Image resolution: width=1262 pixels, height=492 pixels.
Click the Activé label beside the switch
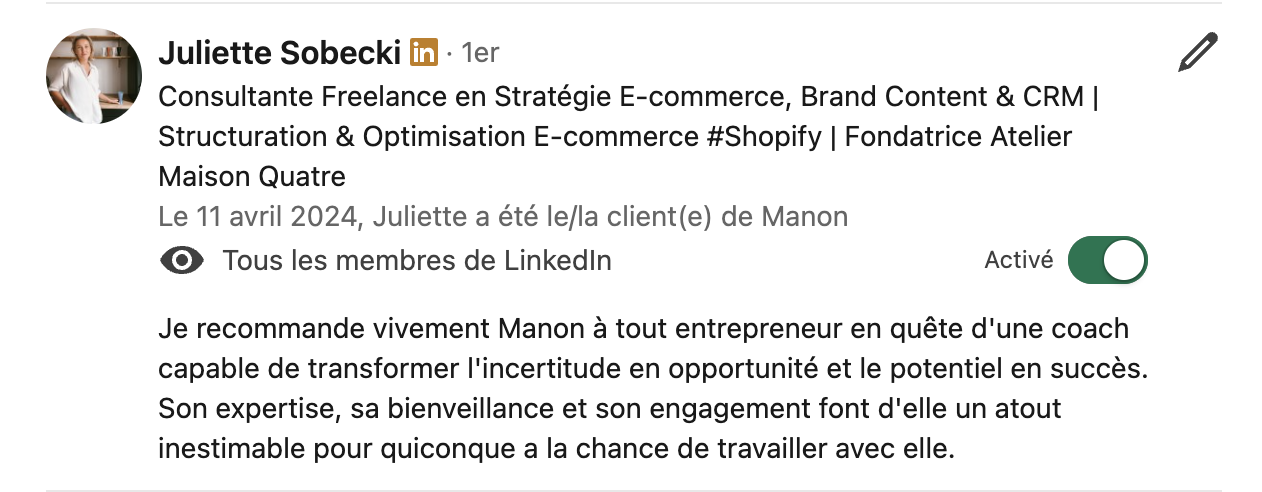[x=1019, y=260]
